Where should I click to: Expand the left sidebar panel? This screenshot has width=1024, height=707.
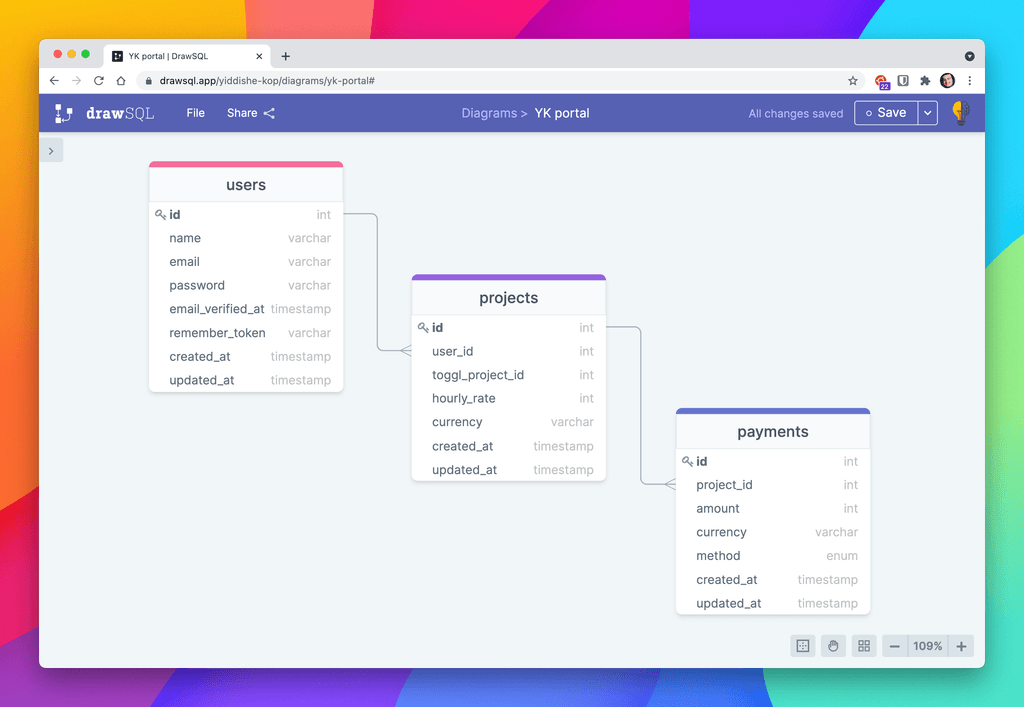point(51,151)
